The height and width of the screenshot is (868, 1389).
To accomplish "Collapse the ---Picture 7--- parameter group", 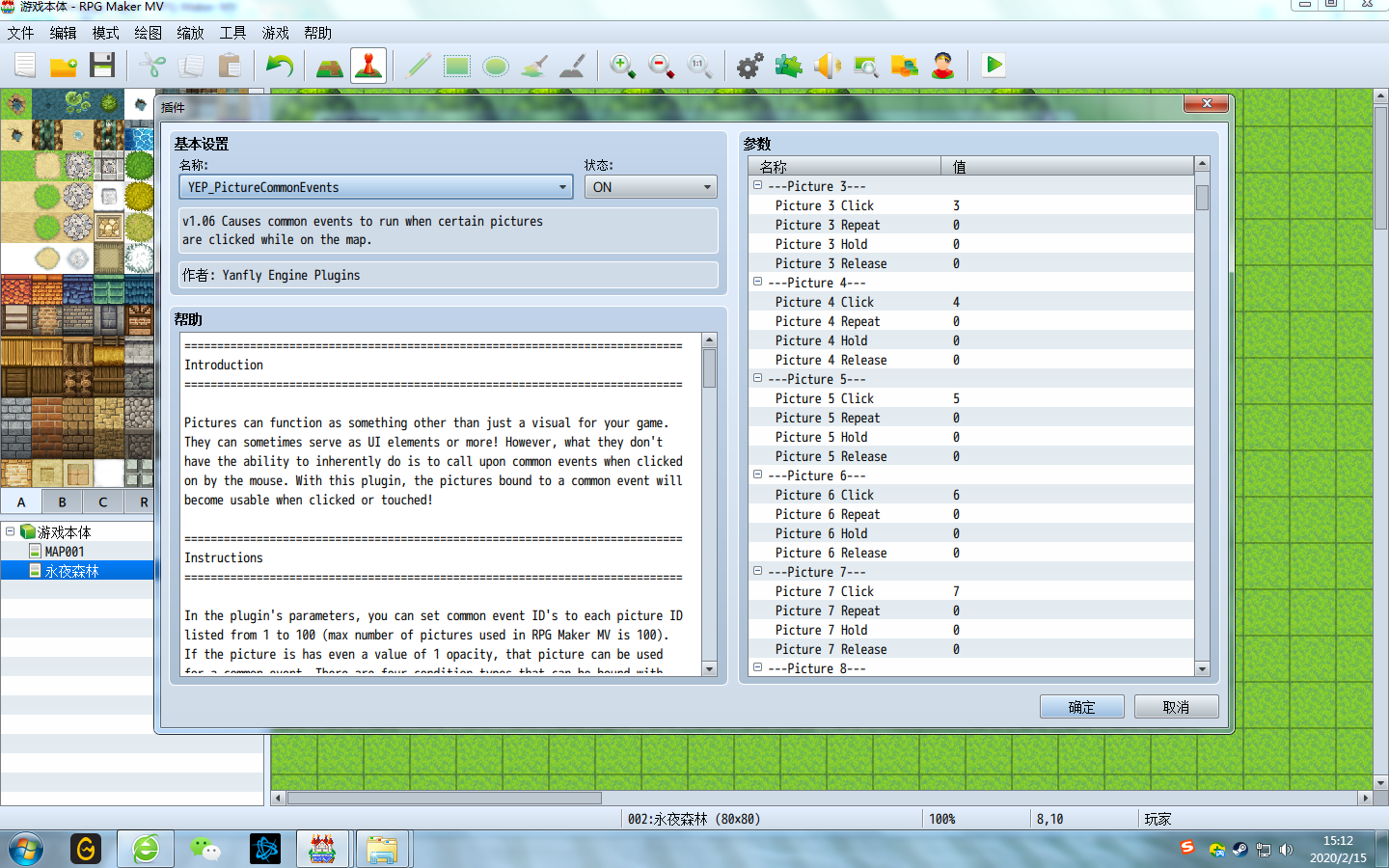I will pos(758,571).
